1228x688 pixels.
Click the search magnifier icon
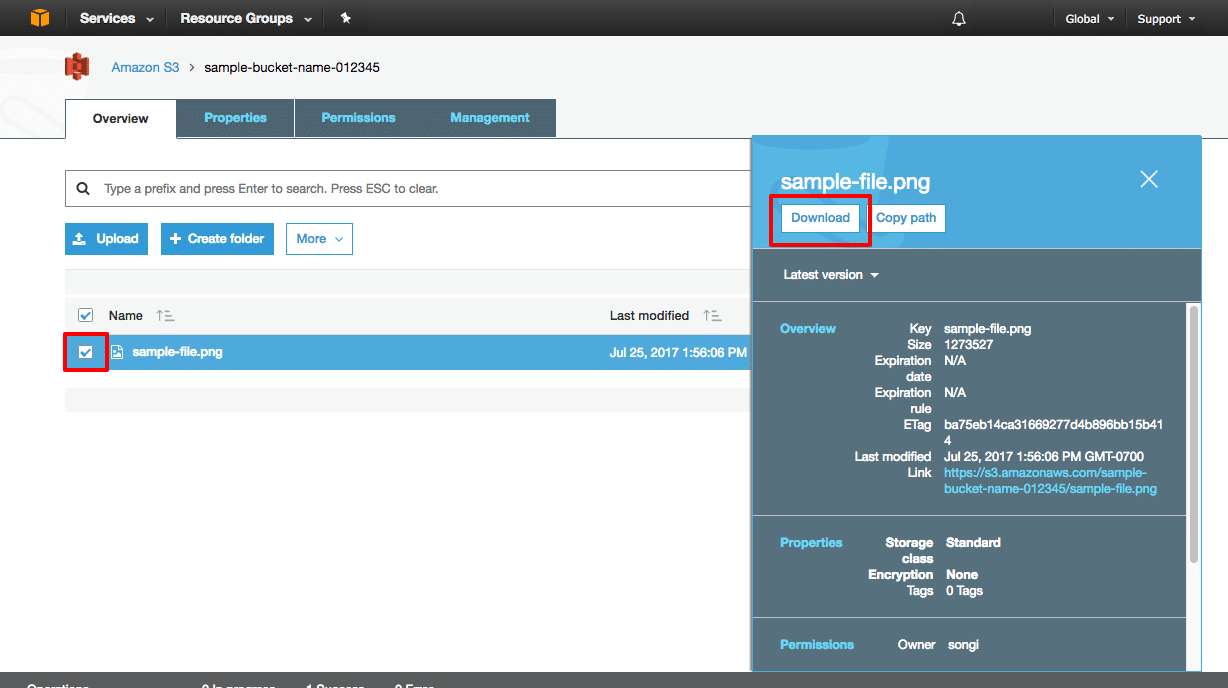[82, 188]
